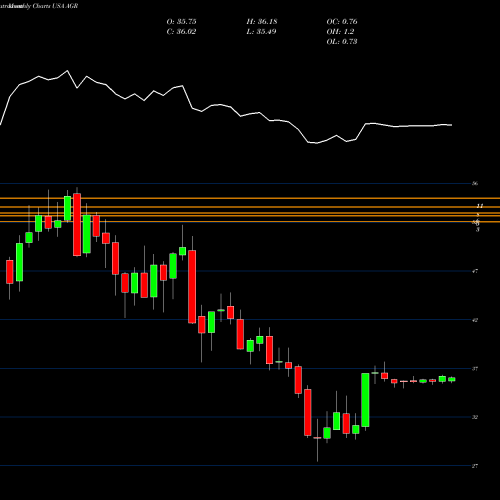Click the 'OL: 0.73' reading

coord(342,42)
